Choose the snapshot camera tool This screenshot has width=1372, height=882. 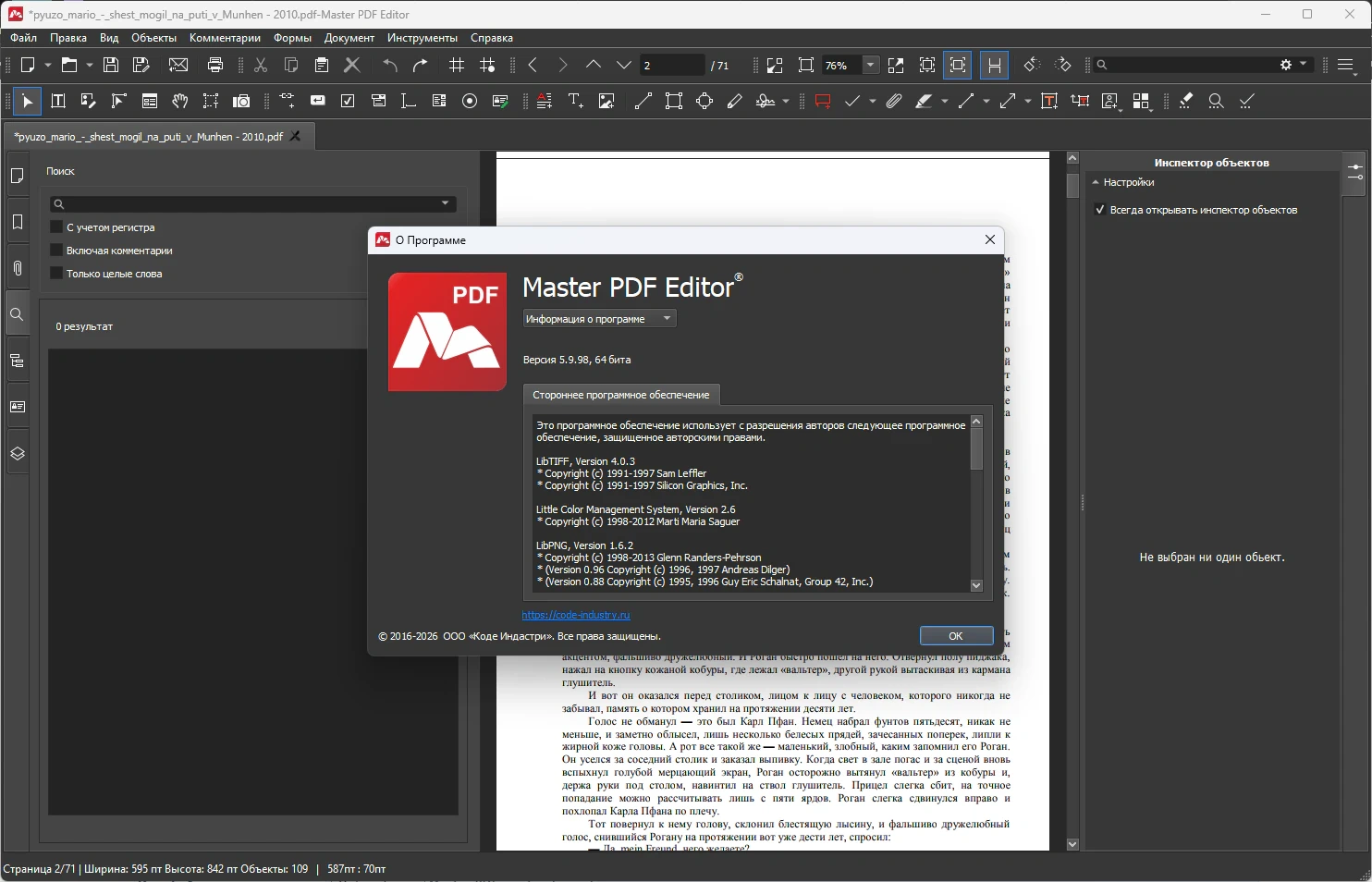point(241,102)
